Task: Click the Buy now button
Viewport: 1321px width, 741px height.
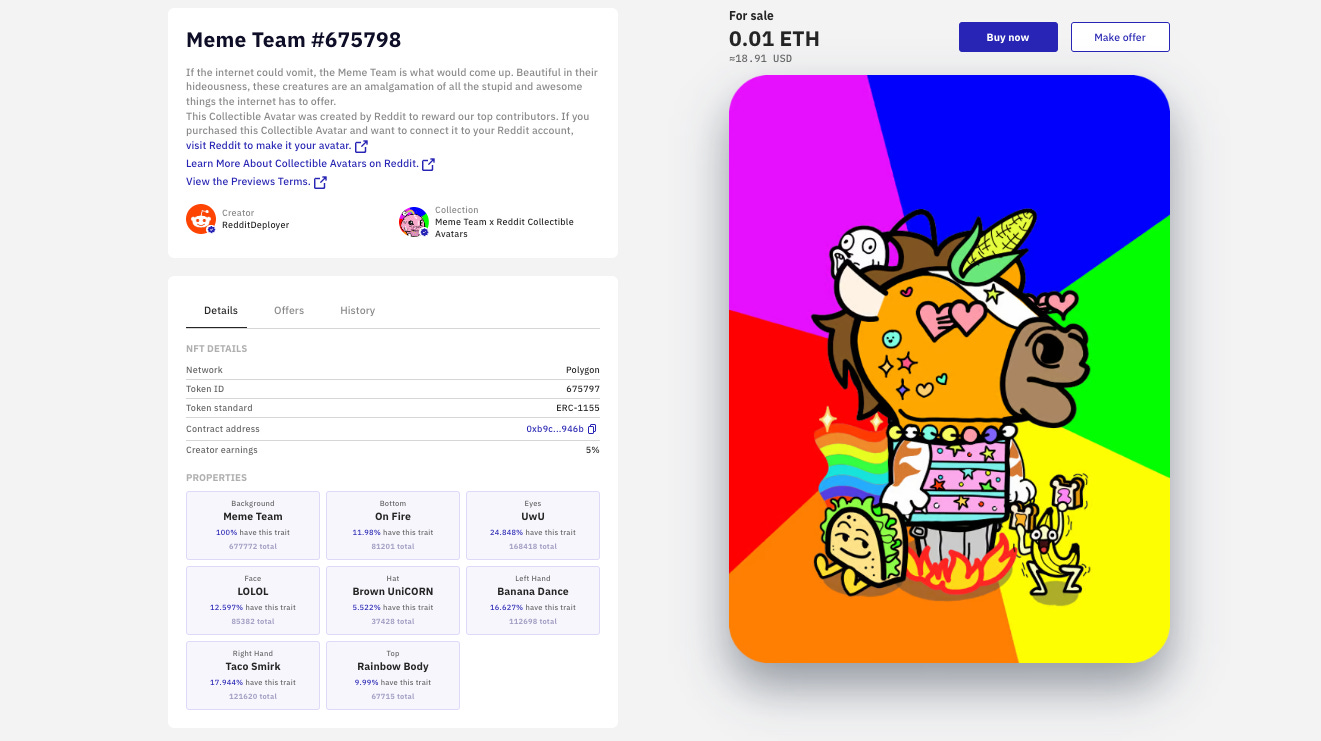Action: click(x=1008, y=37)
